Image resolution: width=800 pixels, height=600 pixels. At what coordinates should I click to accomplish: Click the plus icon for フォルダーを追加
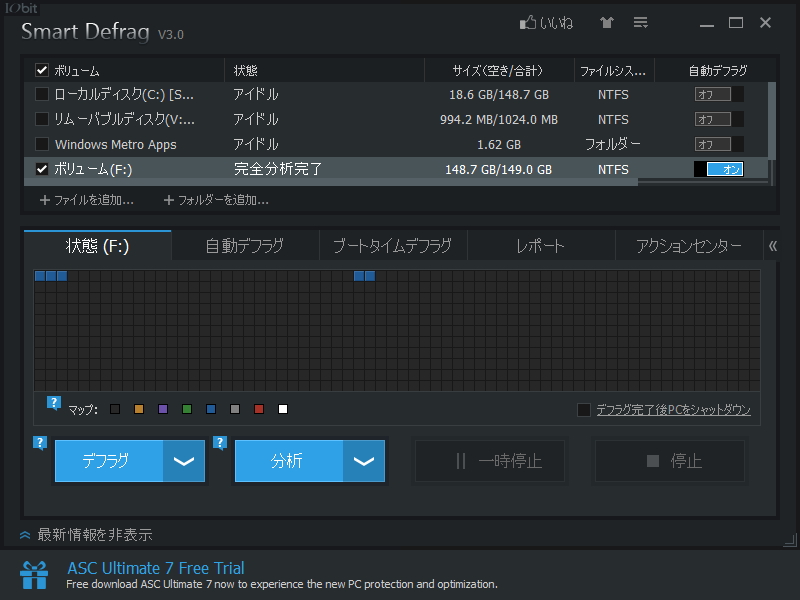tap(169, 200)
